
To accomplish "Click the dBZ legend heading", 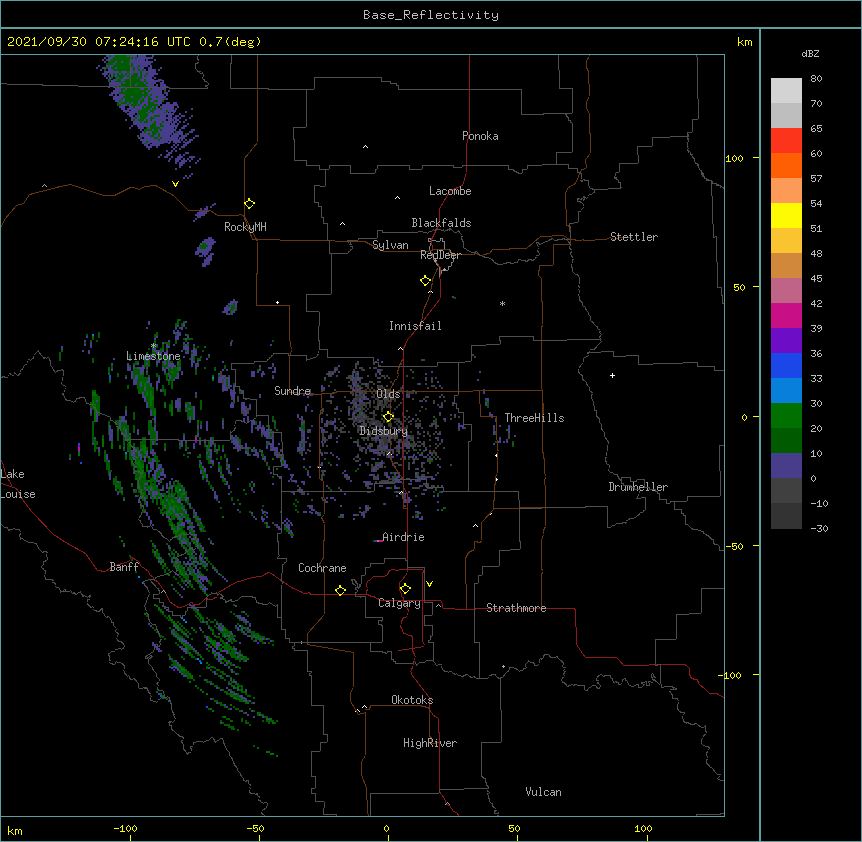I will pyautogui.click(x=810, y=53).
